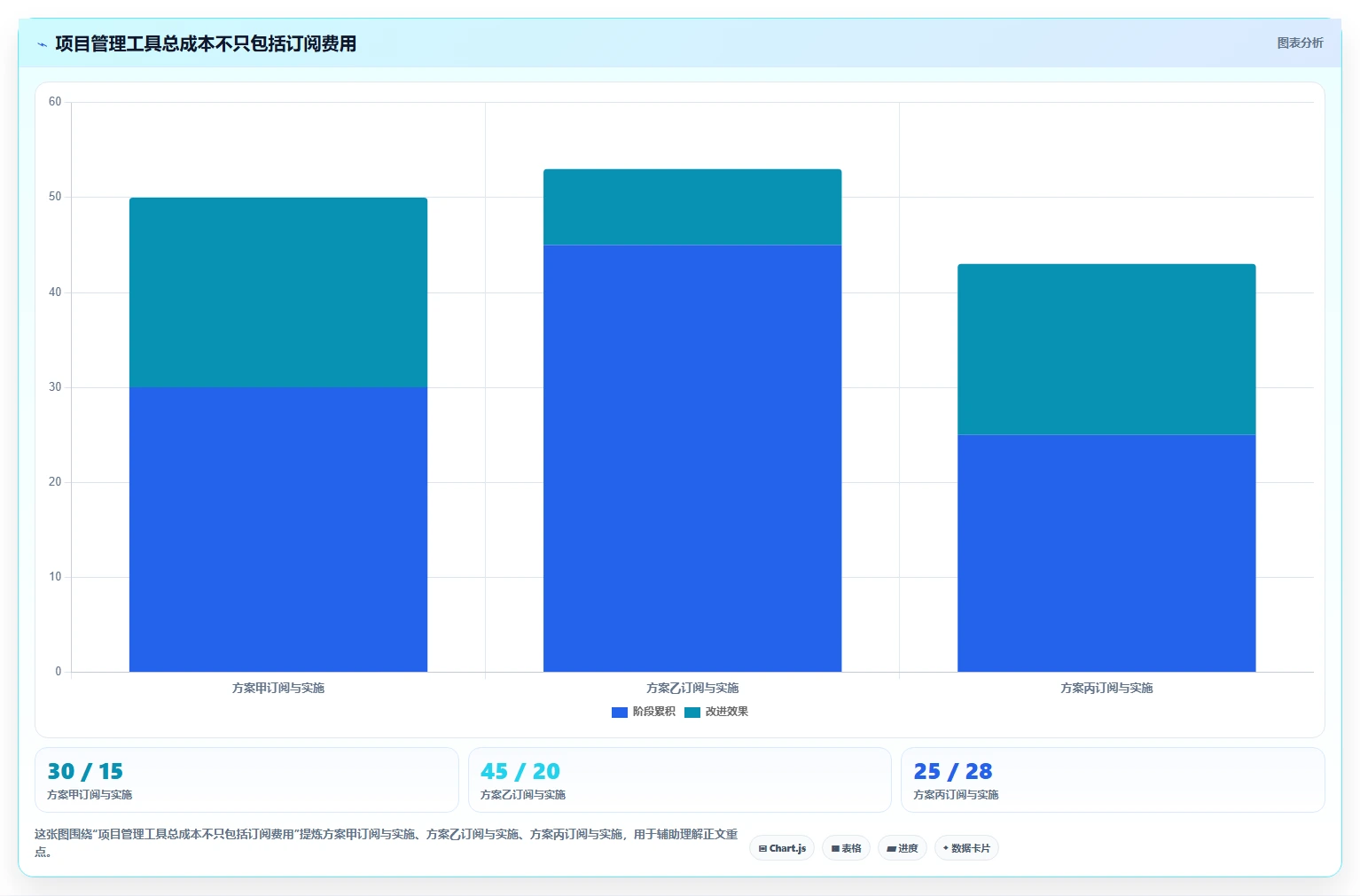
Task: Click the 图表分析 label
Action: coord(1300,43)
